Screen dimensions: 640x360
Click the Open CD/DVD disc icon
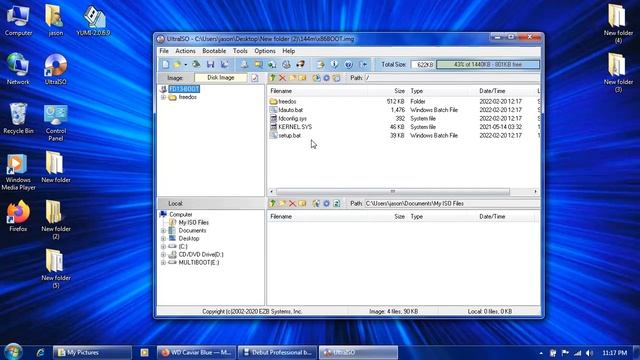[x=196, y=64]
